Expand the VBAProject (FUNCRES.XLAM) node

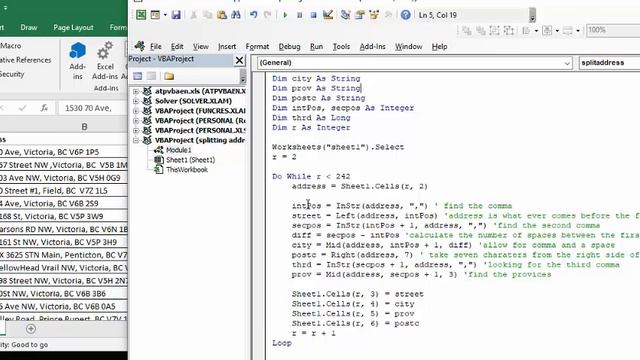click(x=136, y=111)
